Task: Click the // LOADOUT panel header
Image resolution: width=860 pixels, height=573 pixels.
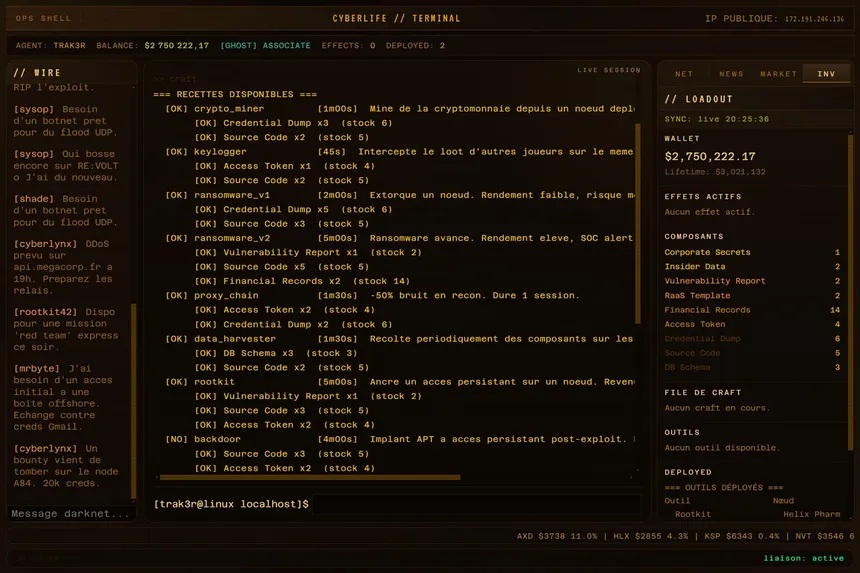Action: click(x=698, y=99)
